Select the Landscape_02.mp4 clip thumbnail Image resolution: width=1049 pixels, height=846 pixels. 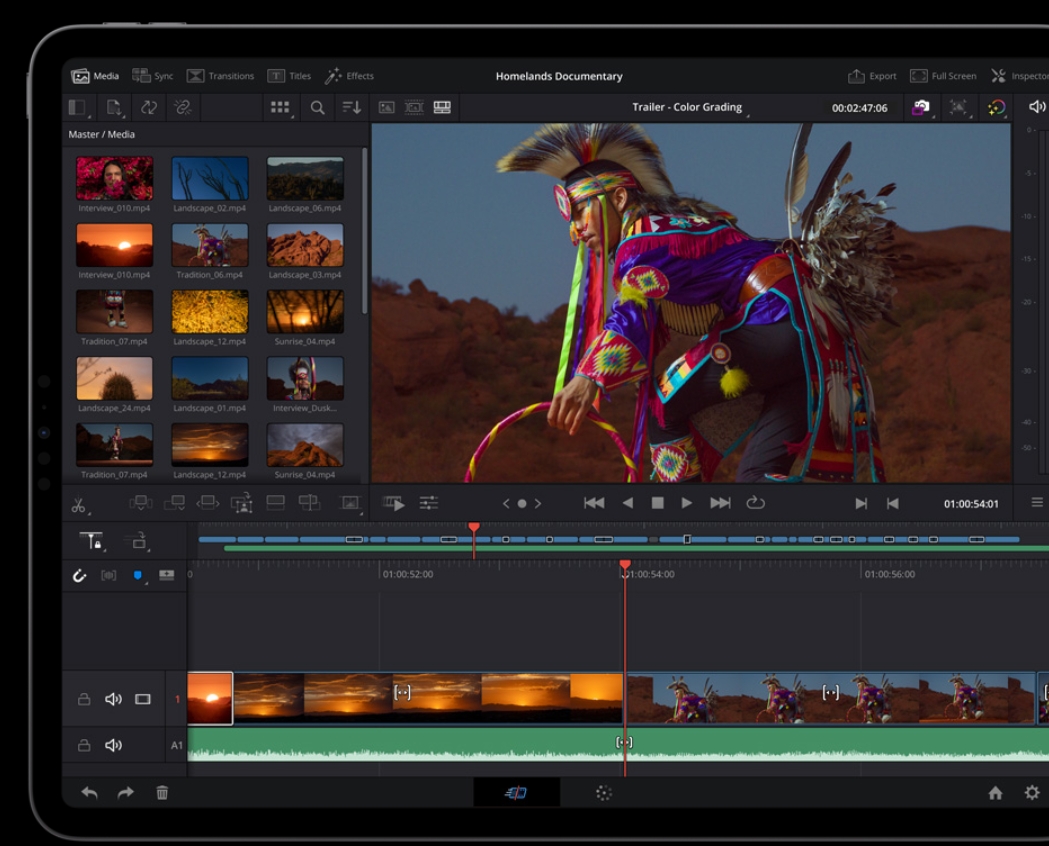[x=210, y=179]
